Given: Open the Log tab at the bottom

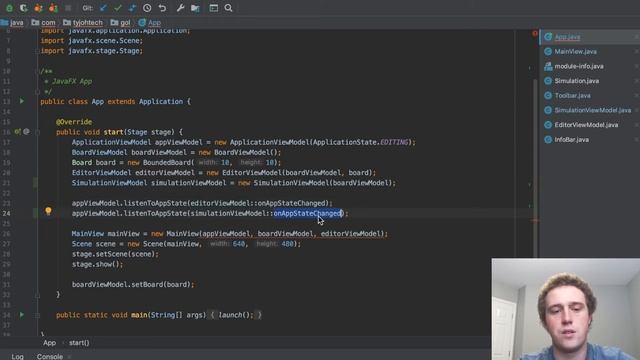Looking at the screenshot, I should (17, 356).
